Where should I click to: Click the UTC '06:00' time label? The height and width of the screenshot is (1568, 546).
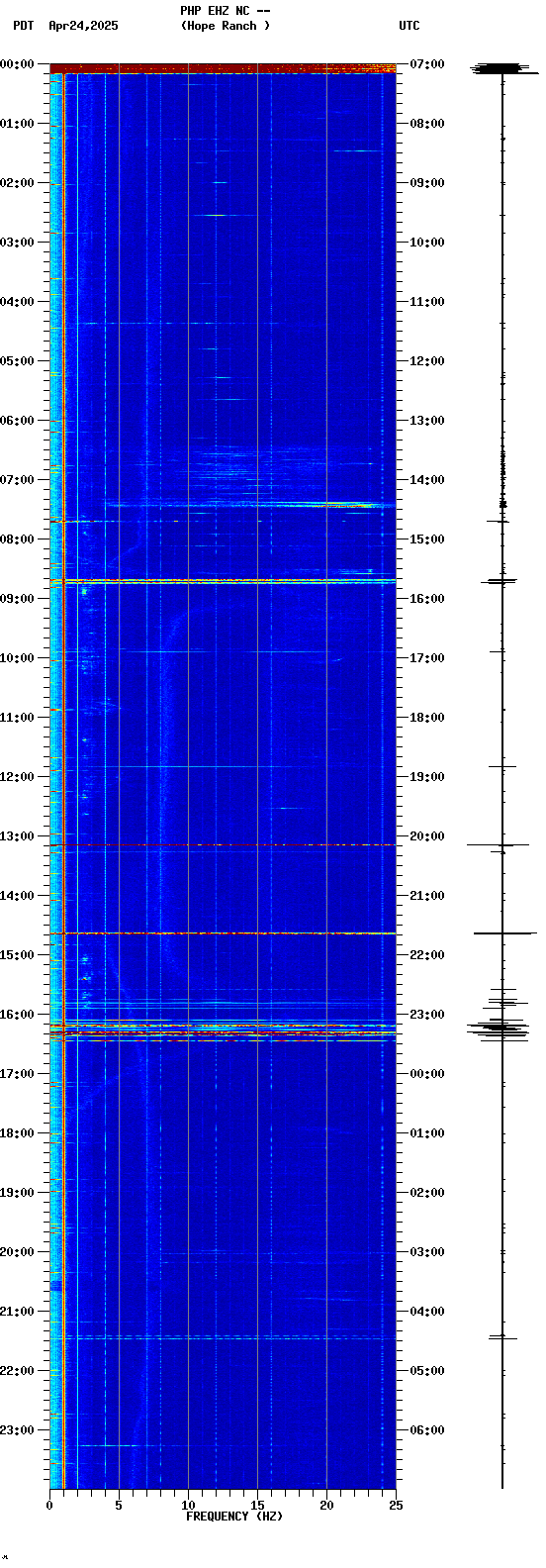[426, 1430]
